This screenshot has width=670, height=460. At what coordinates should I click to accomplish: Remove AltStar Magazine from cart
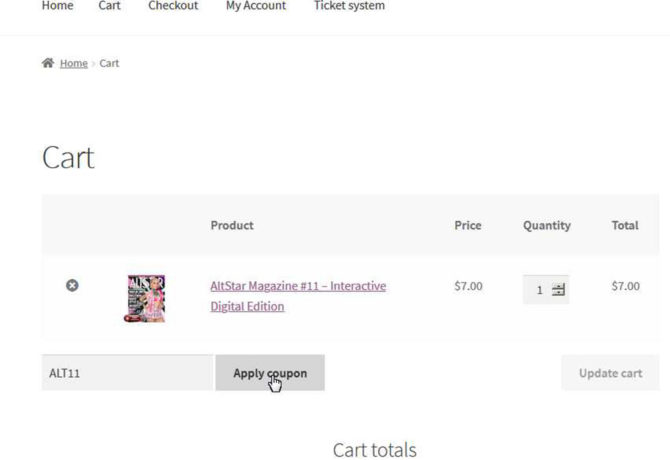[72, 286]
